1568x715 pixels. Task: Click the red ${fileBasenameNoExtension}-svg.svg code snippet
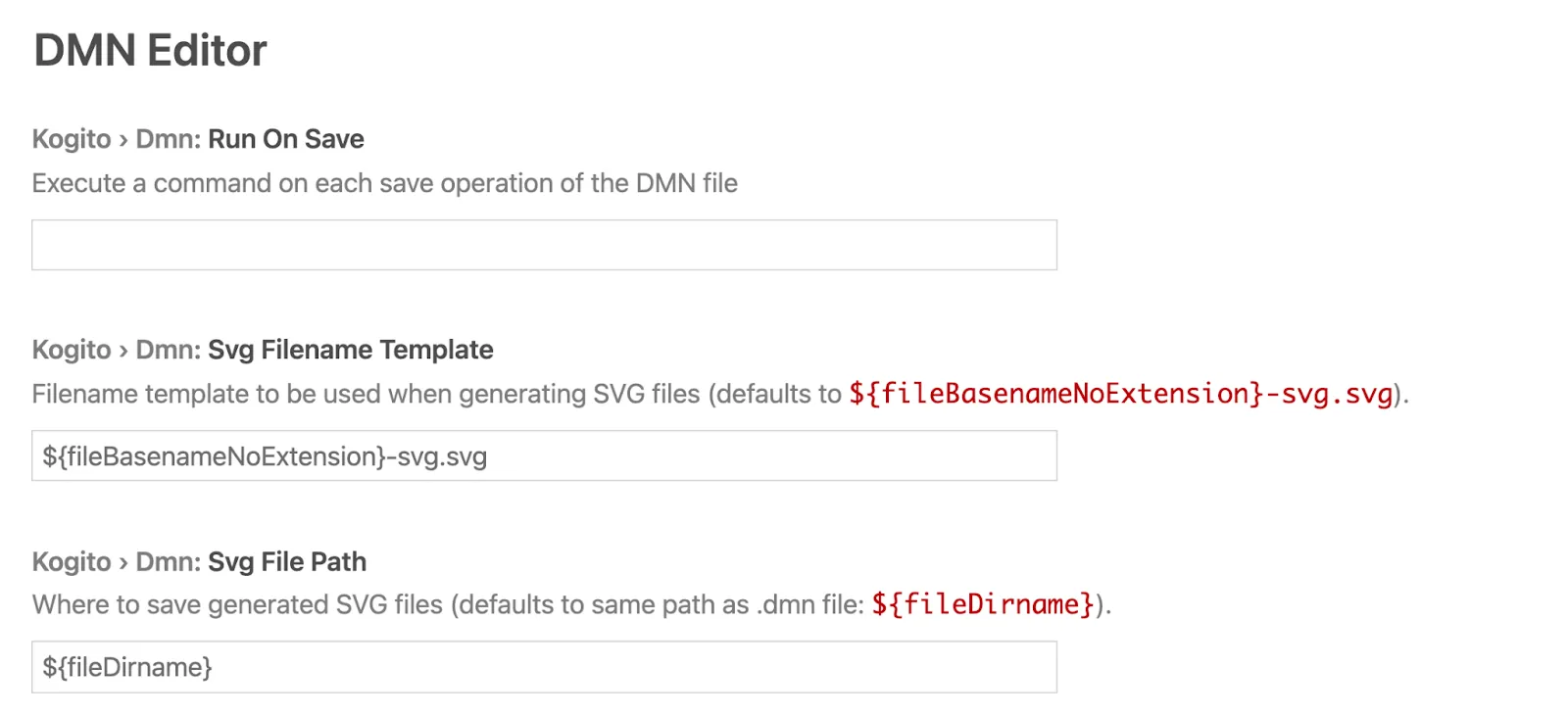[1121, 394]
